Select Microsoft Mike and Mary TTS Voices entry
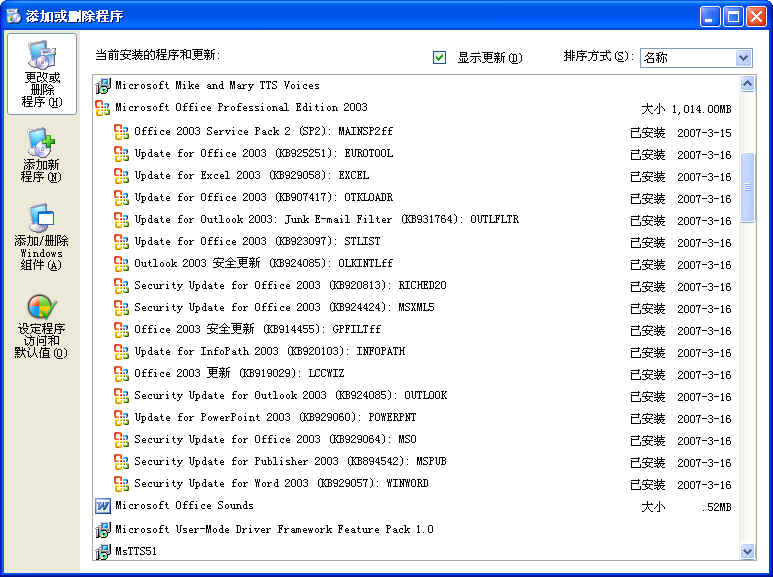The width and height of the screenshot is (773, 577). click(217, 85)
